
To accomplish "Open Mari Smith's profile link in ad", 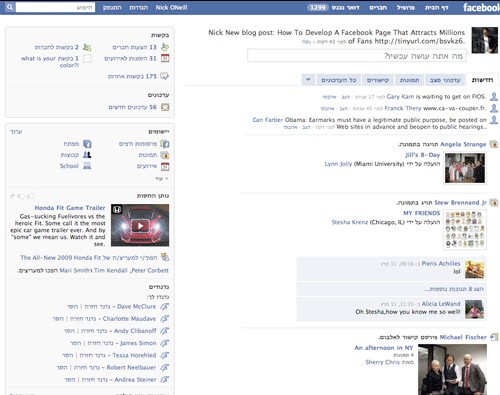I will [x=75, y=270].
